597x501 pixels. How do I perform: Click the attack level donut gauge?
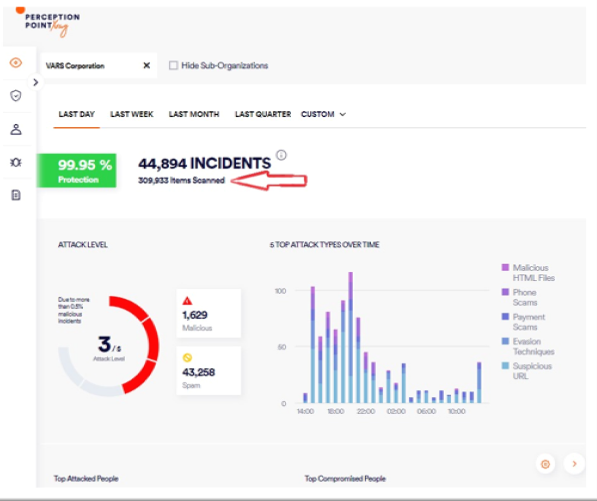point(109,346)
